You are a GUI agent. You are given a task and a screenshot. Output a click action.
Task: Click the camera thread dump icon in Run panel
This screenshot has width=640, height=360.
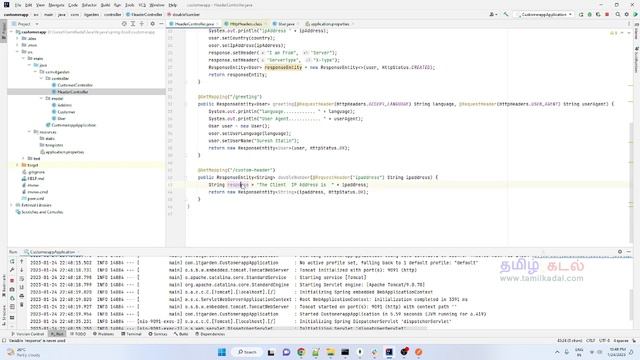(x=12, y=289)
